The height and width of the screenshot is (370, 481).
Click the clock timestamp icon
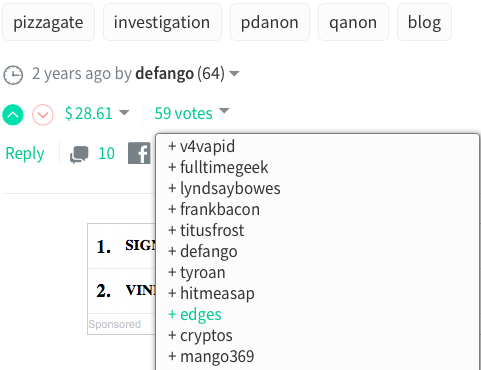coord(13,75)
